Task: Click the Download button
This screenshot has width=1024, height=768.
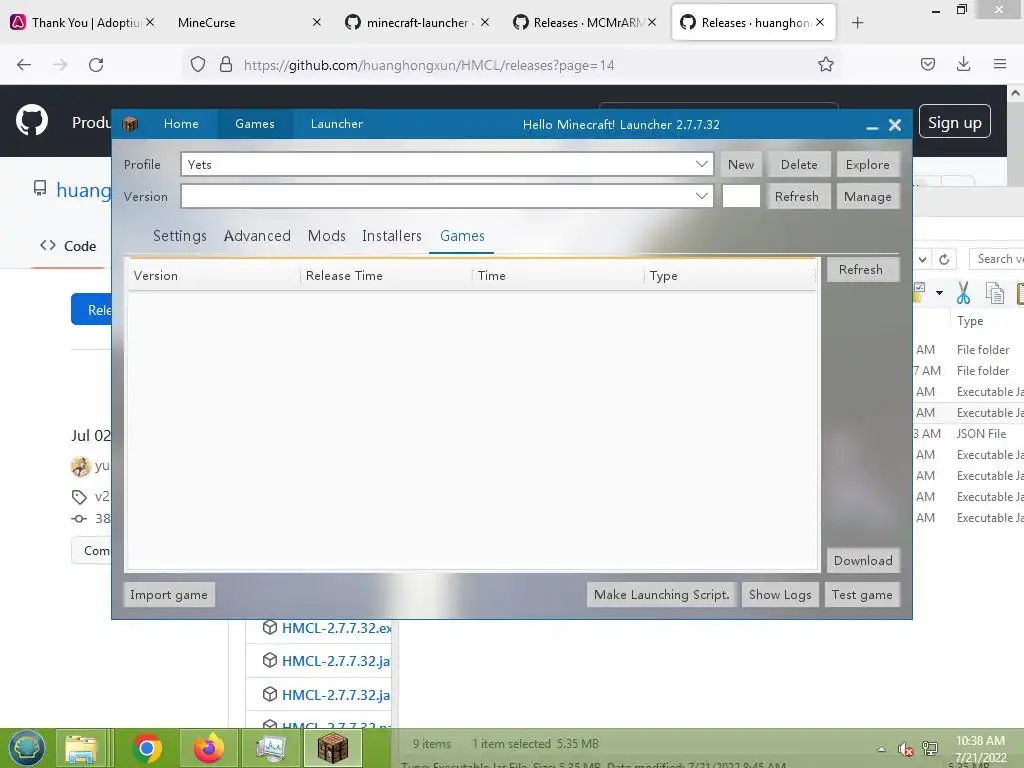Action: tap(863, 560)
